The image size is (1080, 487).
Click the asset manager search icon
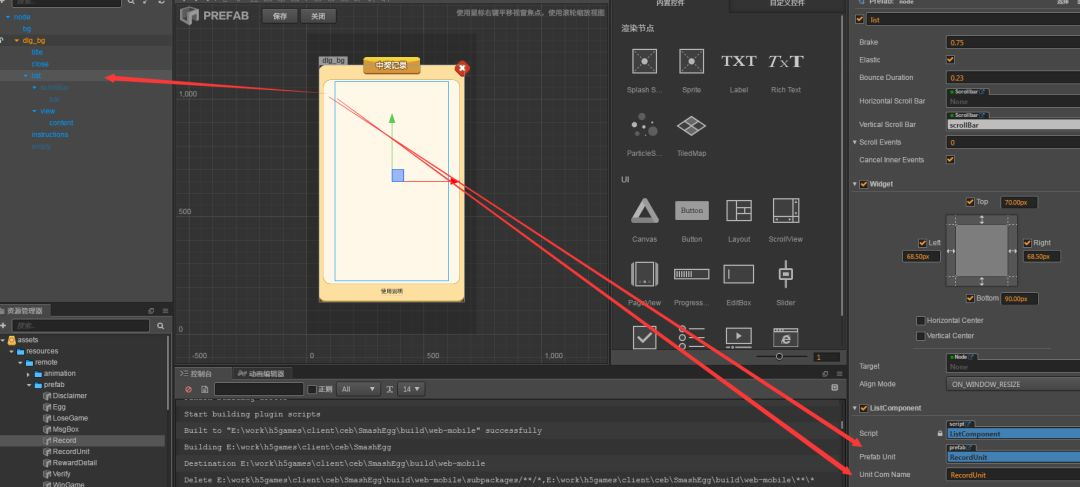(x=160, y=326)
